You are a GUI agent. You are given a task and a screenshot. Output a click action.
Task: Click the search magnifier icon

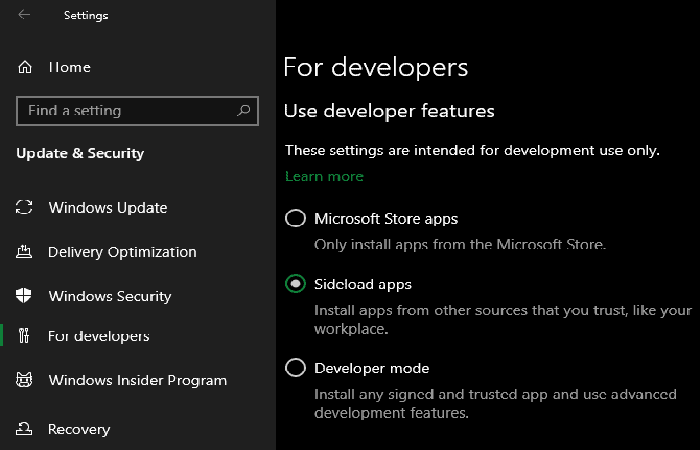(x=244, y=110)
